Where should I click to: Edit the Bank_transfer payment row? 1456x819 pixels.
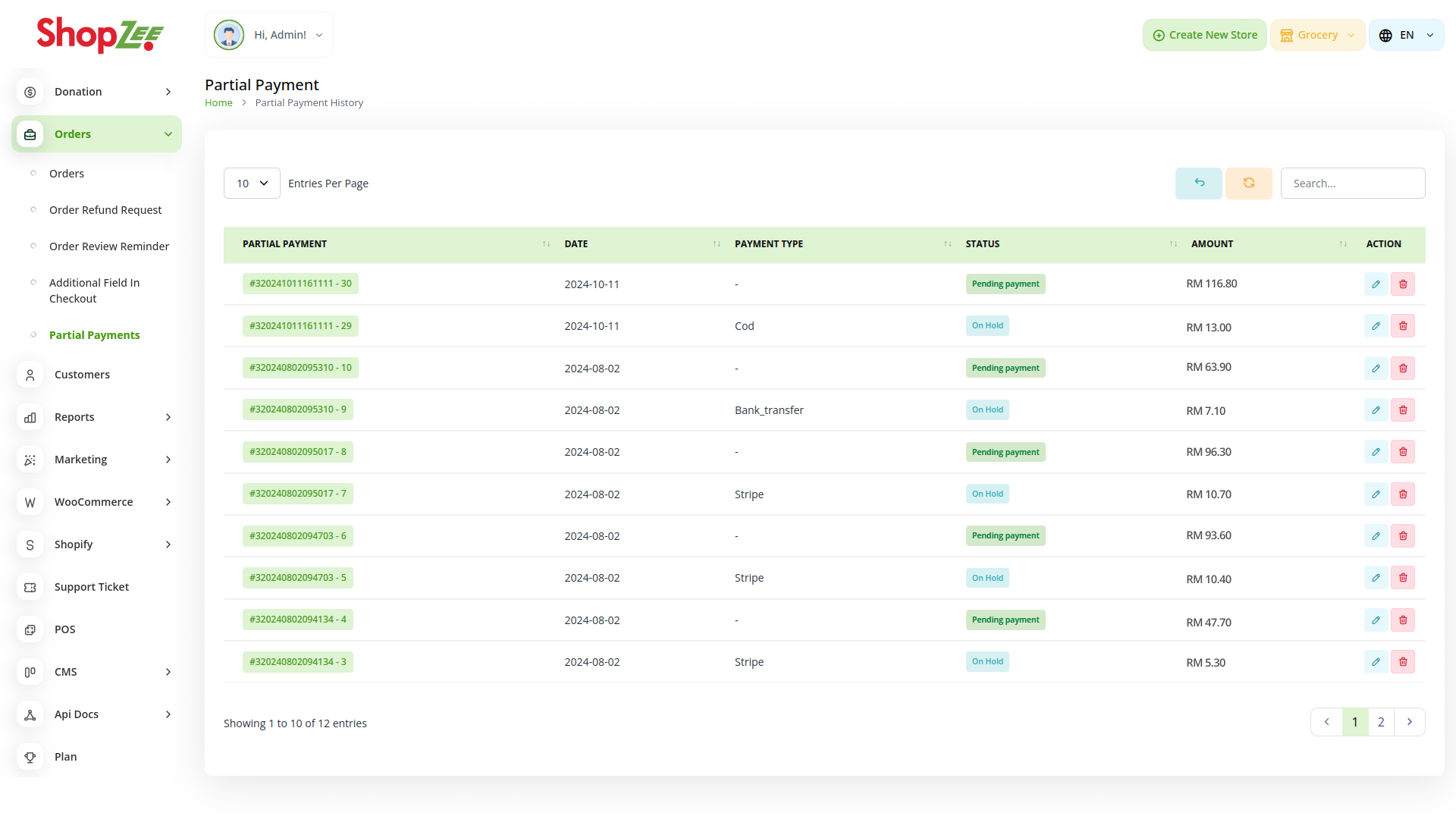(x=1376, y=410)
